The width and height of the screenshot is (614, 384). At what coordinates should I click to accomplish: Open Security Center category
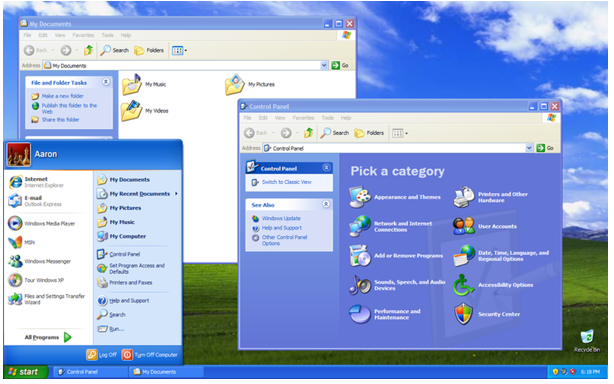click(x=487, y=314)
